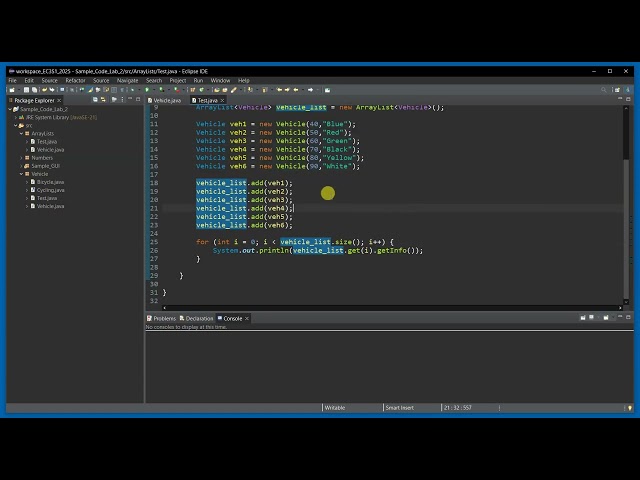Open the Window menu
The image size is (640, 480).
pyautogui.click(x=220, y=81)
